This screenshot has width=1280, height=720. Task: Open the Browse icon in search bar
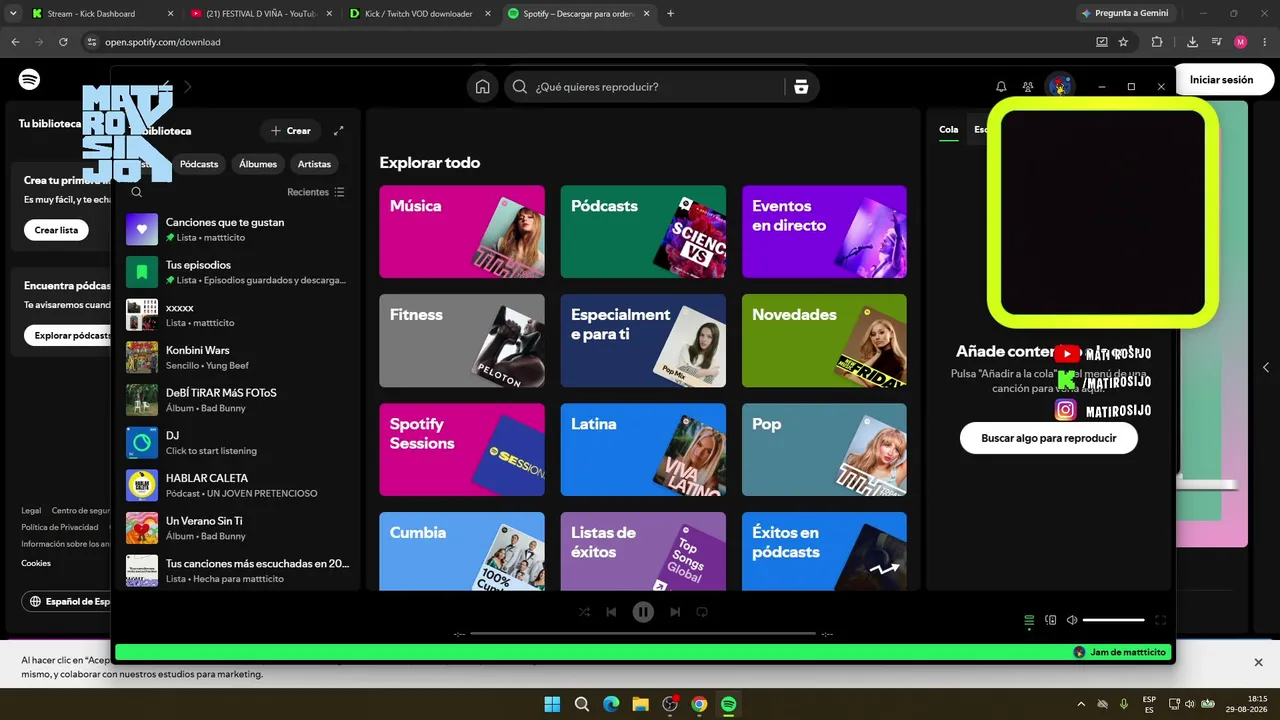[x=801, y=87]
